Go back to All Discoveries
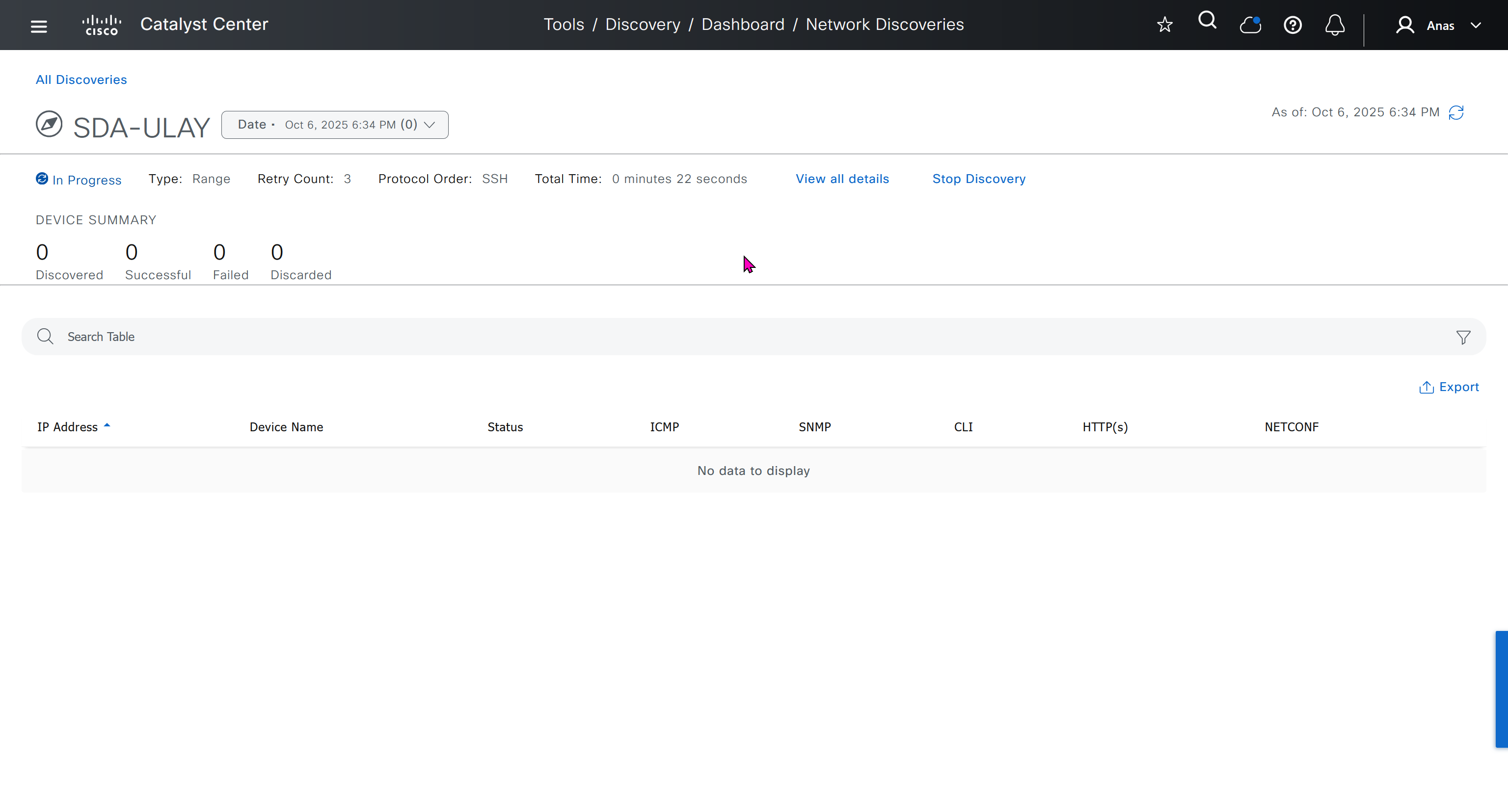The height and width of the screenshot is (812, 1508). click(81, 79)
